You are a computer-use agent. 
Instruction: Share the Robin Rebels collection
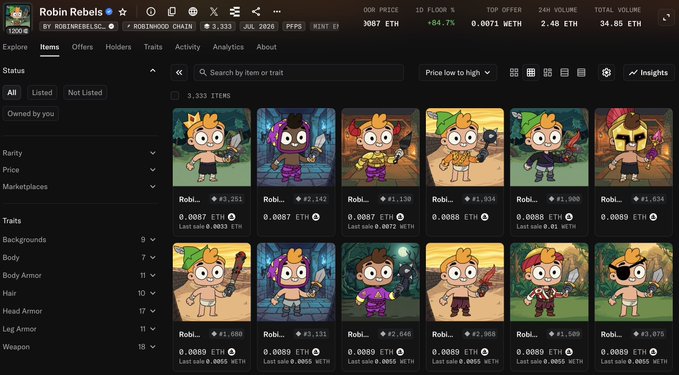256,12
